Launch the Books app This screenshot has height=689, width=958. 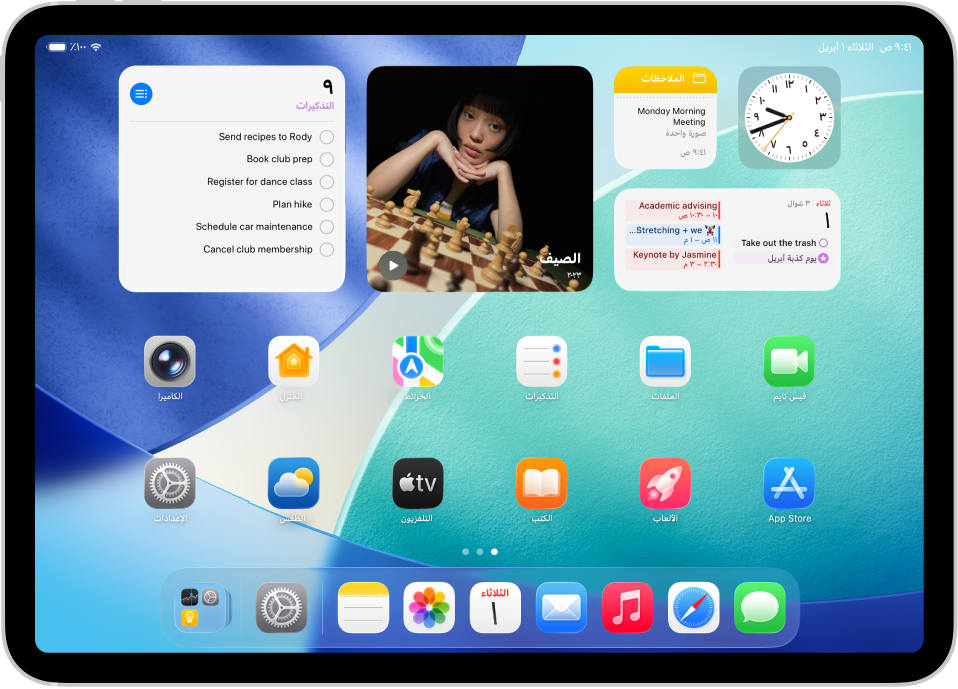[541, 483]
